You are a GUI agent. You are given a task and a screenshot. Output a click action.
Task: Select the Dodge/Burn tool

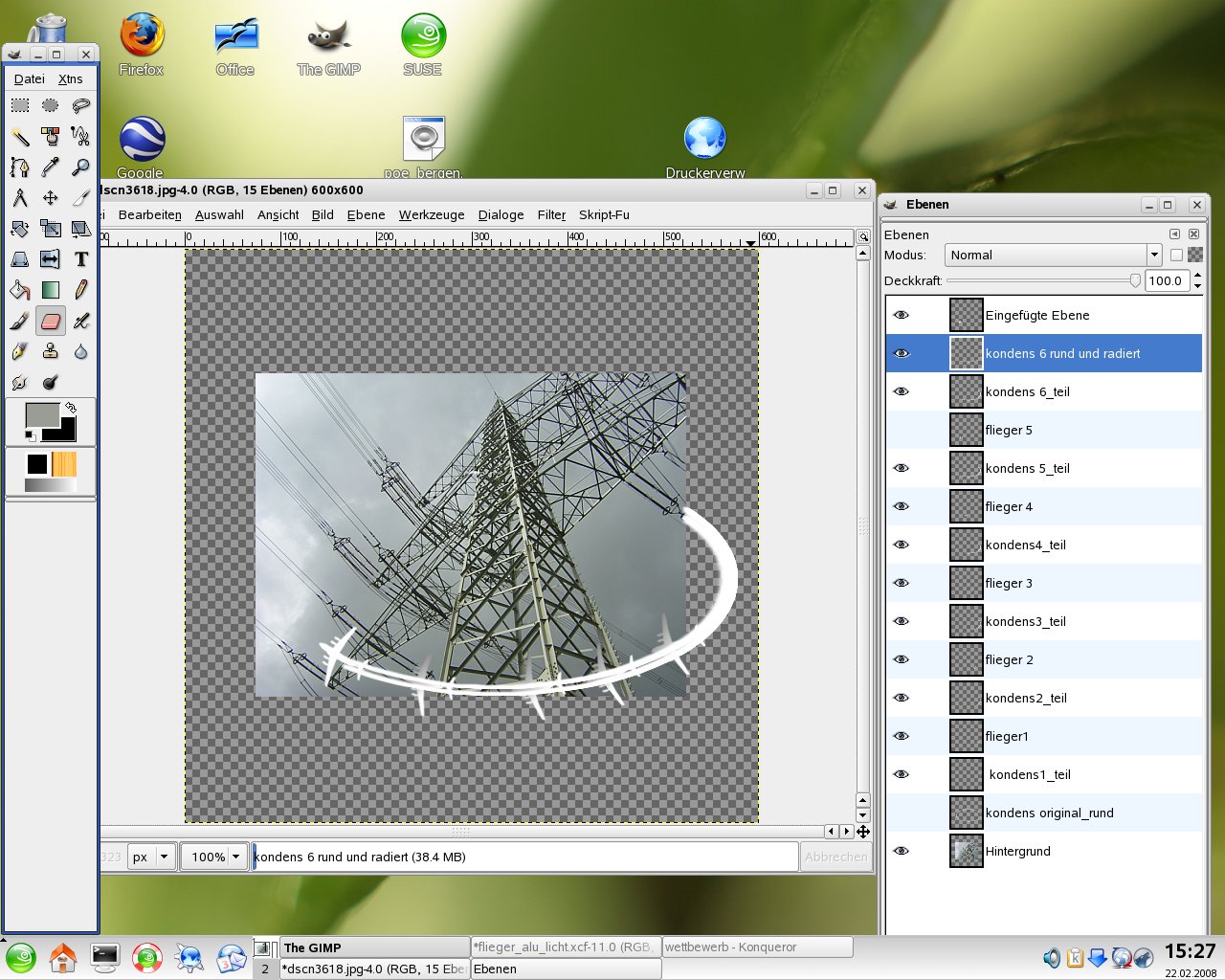(x=51, y=382)
